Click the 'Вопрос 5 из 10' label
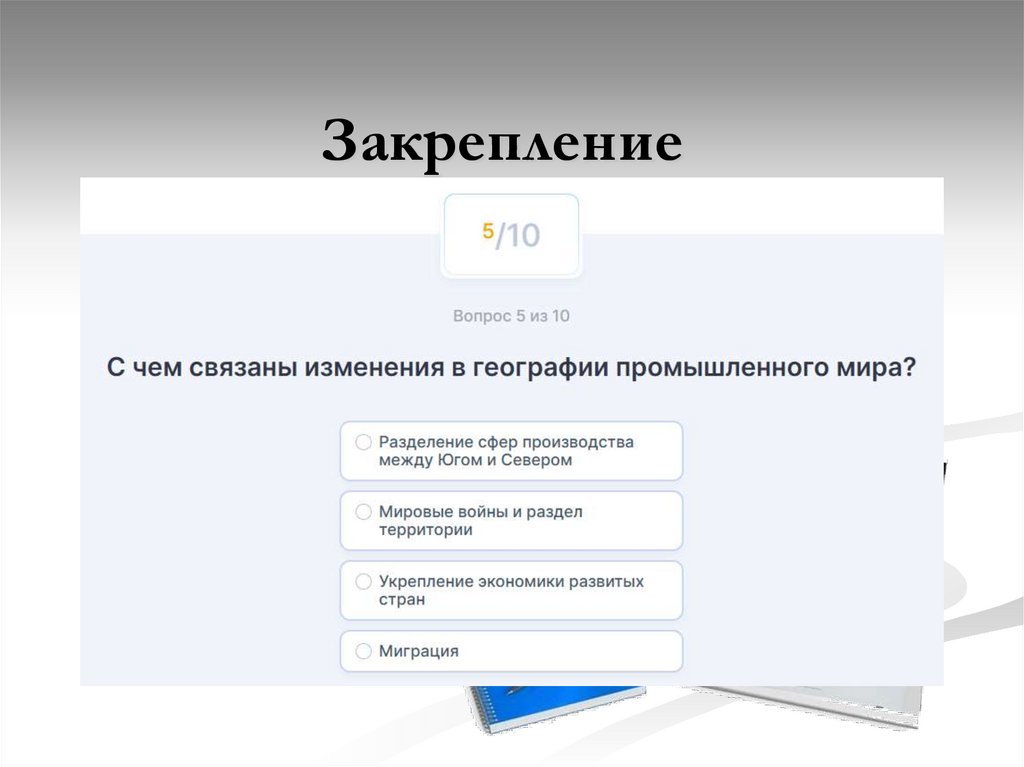Screen dimensions: 1024x767 click(511, 314)
